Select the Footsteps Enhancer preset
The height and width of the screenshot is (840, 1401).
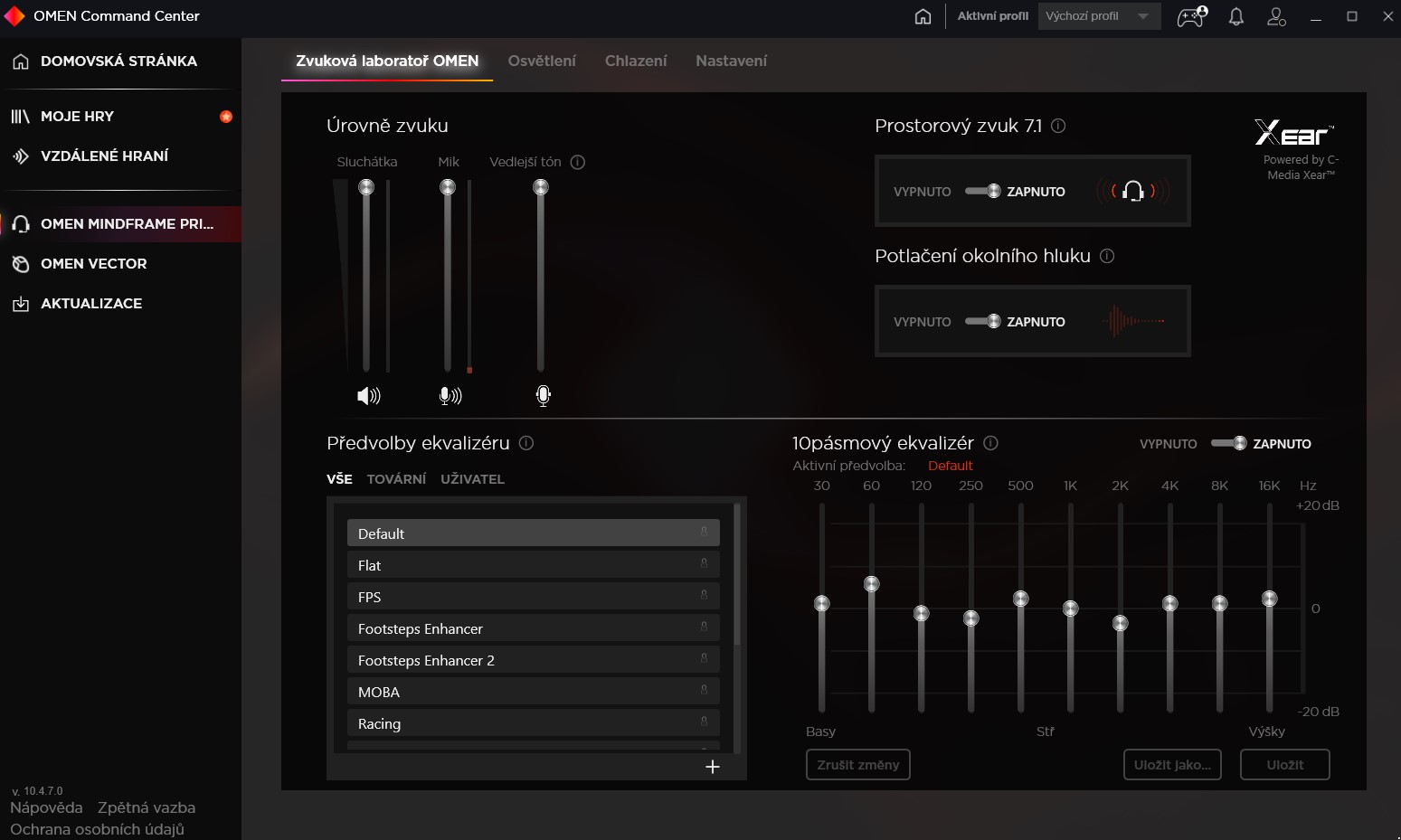[x=534, y=628]
